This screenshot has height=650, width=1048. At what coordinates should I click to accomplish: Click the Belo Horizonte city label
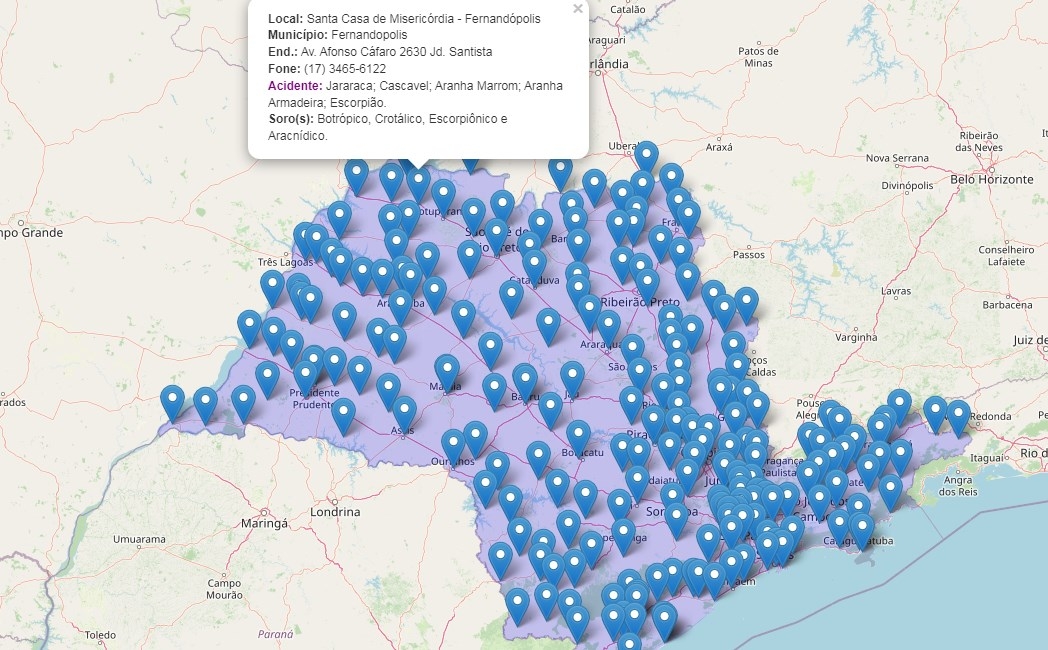992,180
